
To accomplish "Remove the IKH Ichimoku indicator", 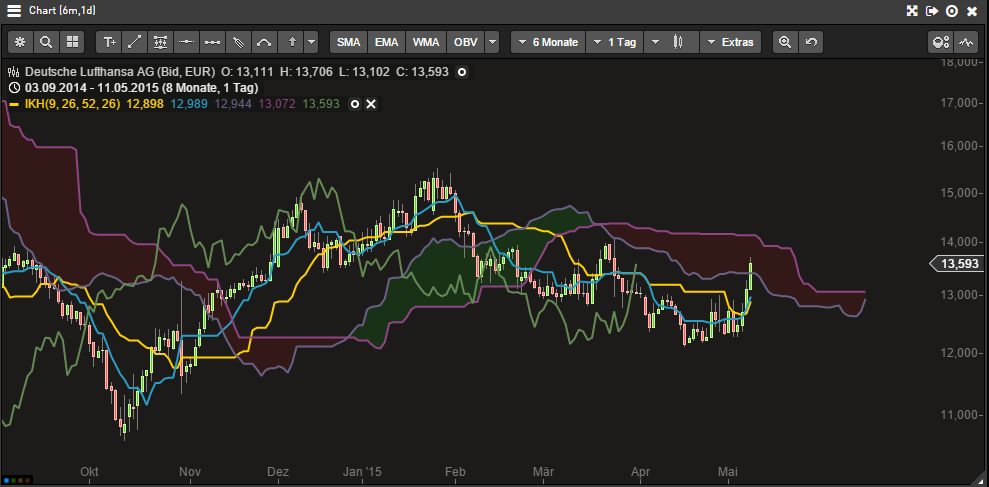I will [371, 104].
